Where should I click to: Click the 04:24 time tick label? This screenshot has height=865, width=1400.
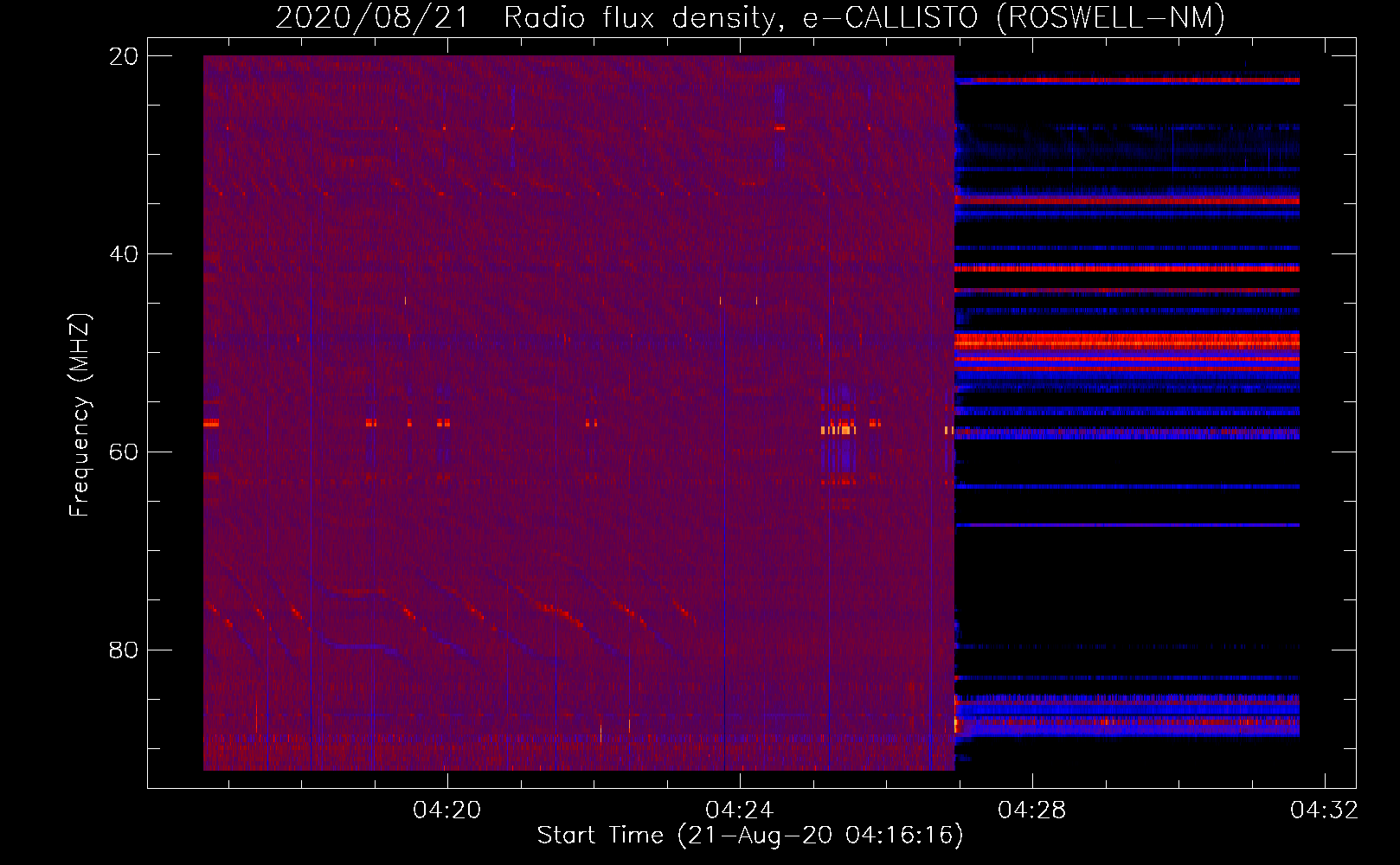click(x=740, y=811)
